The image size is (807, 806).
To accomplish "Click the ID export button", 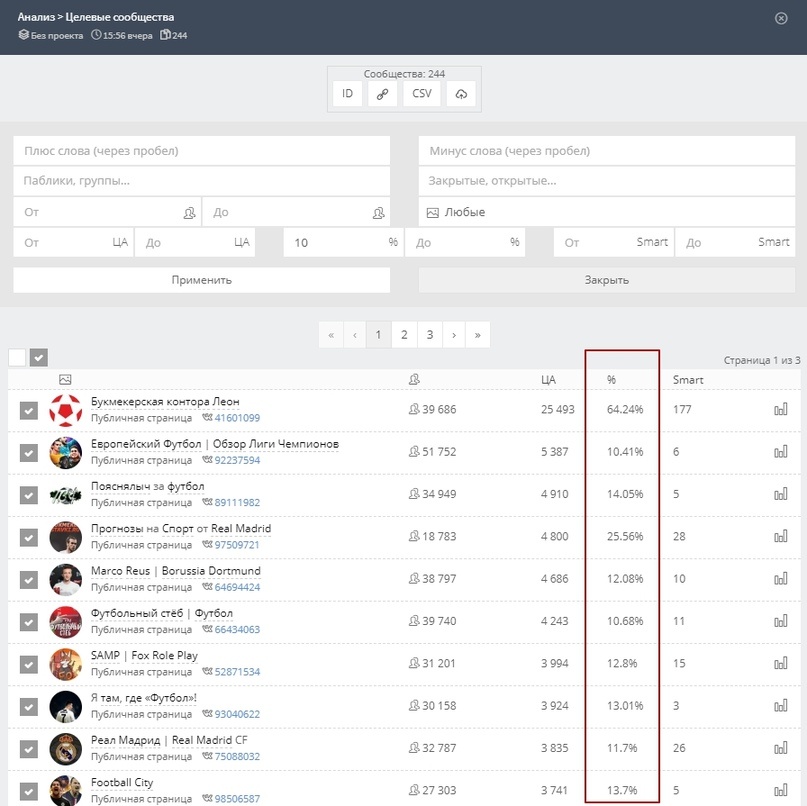I will (x=347, y=94).
